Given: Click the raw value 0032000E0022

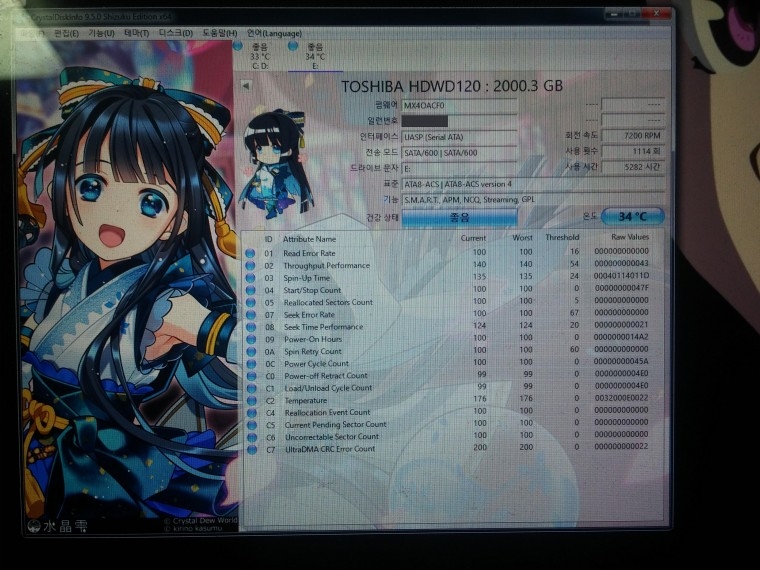Looking at the screenshot, I should coord(621,398).
